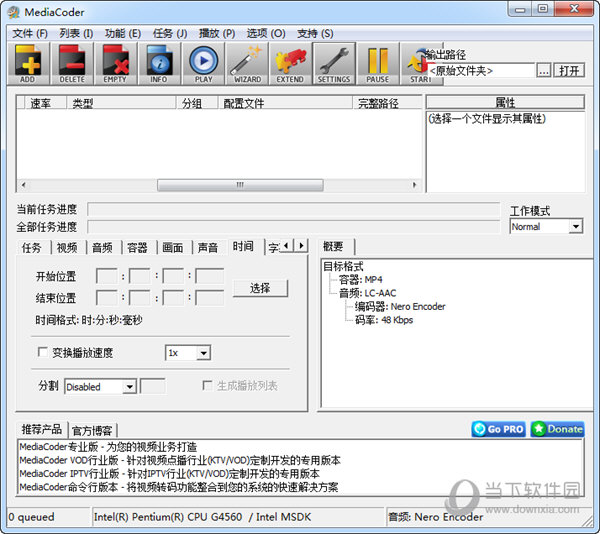Image resolution: width=600 pixels, height=534 pixels.
Task: Click the 分组 column header
Action: tap(197, 103)
